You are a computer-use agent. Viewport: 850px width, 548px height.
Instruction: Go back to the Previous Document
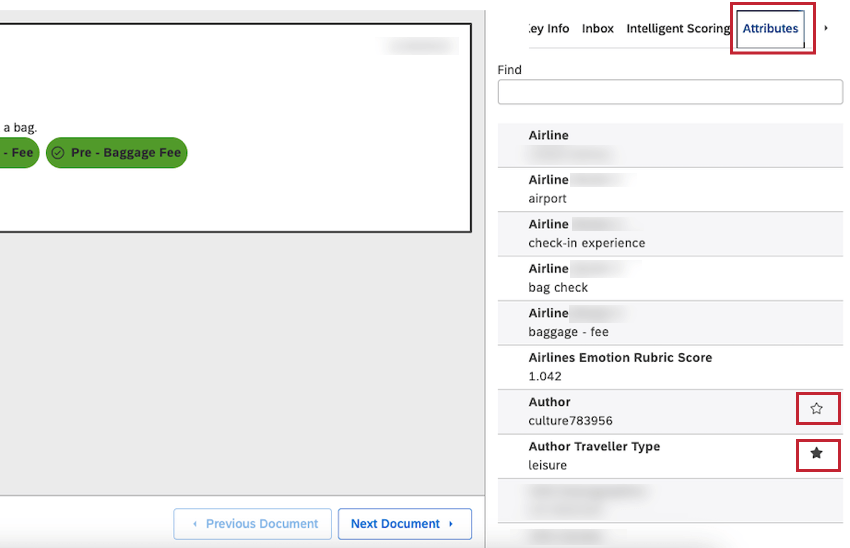click(x=253, y=524)
